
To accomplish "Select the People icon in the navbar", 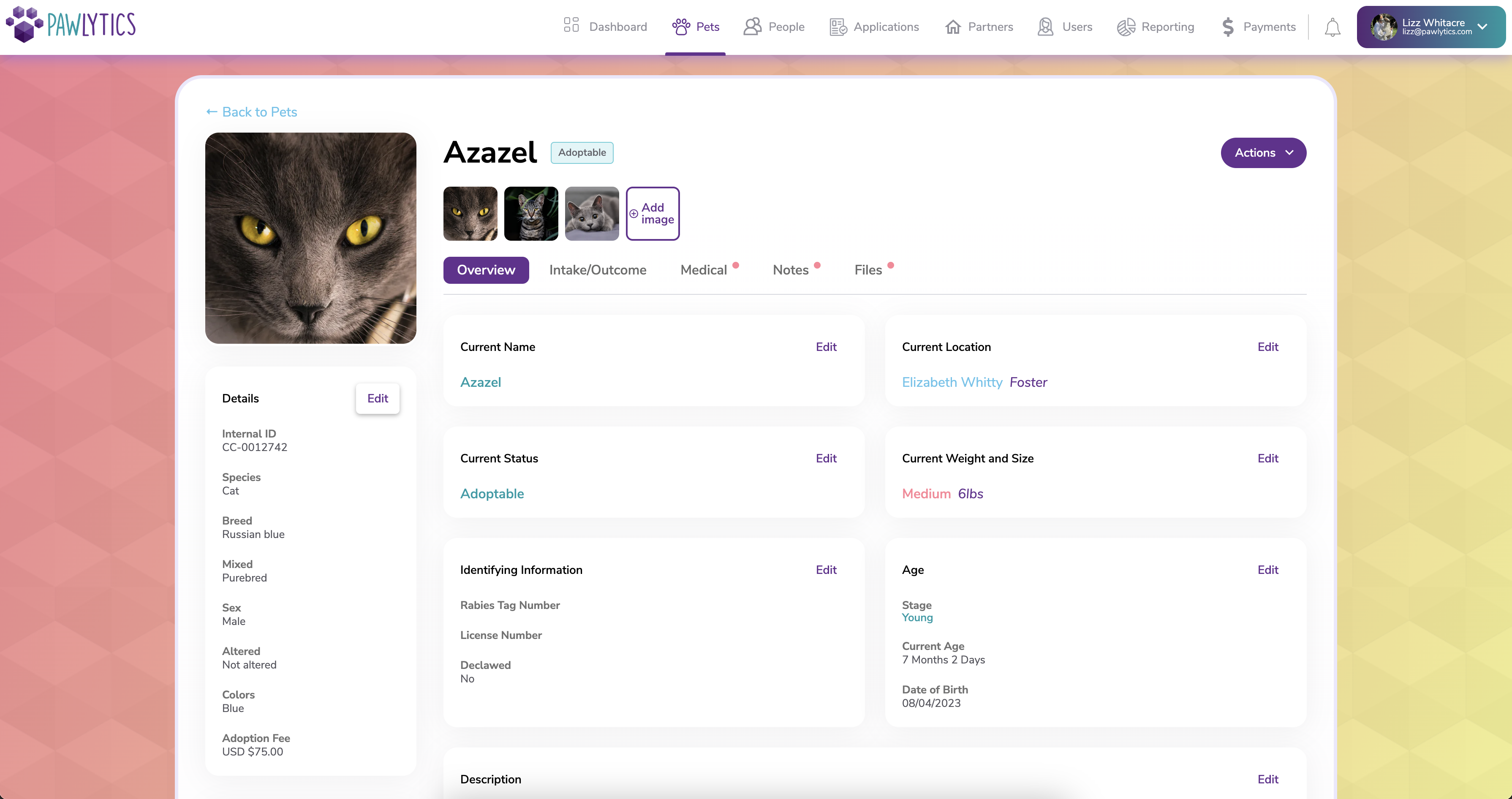I will point(752,27).
